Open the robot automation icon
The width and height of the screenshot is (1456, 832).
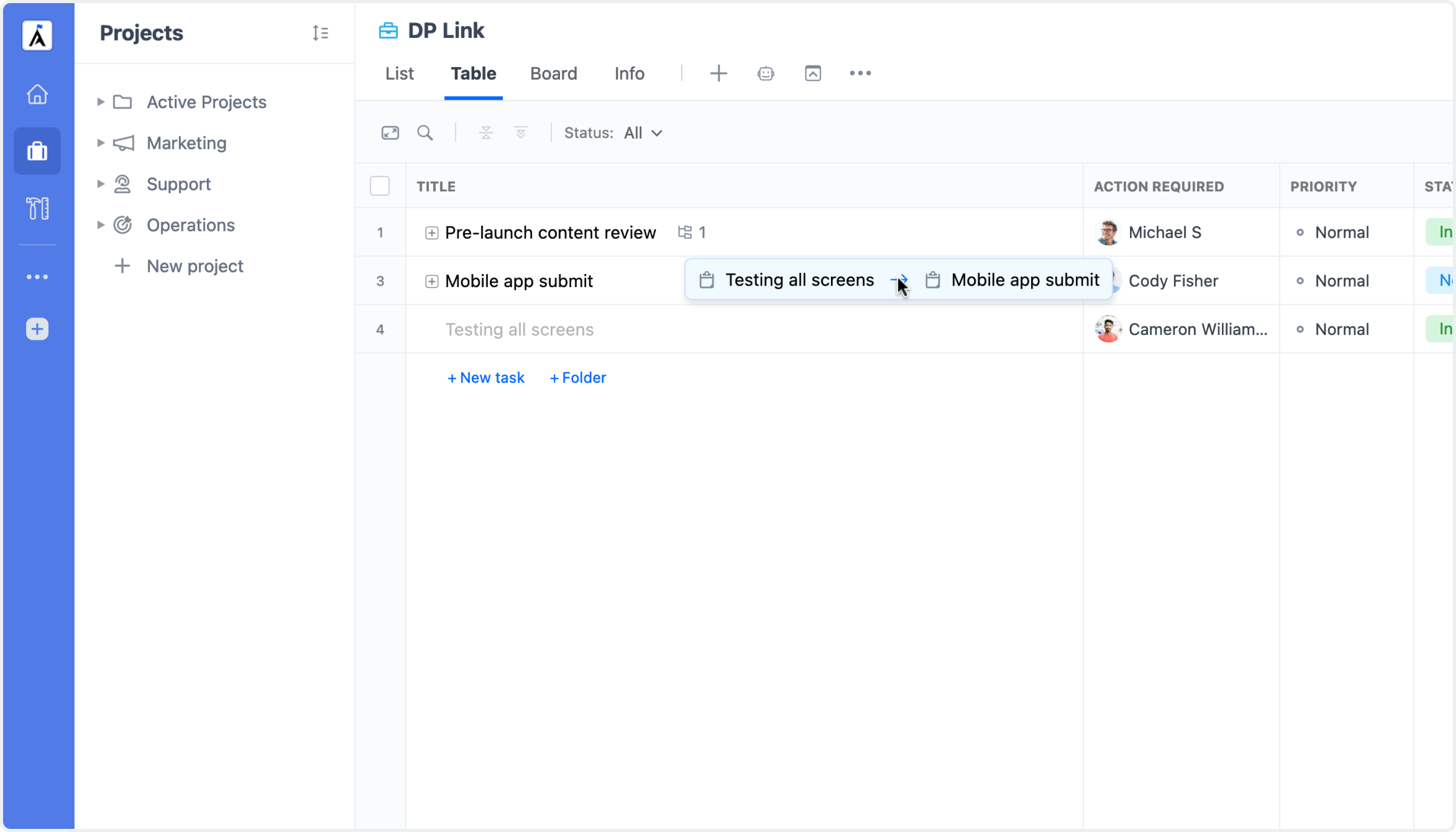click(766, 73)
